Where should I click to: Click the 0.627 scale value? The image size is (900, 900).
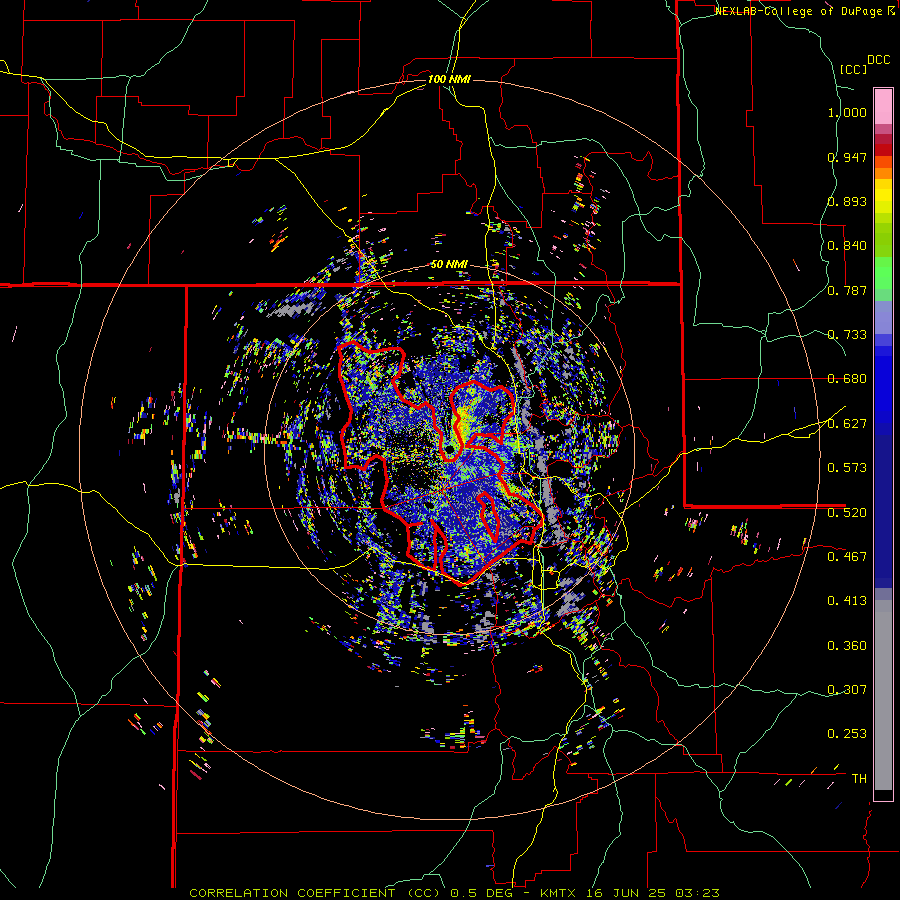847,424
